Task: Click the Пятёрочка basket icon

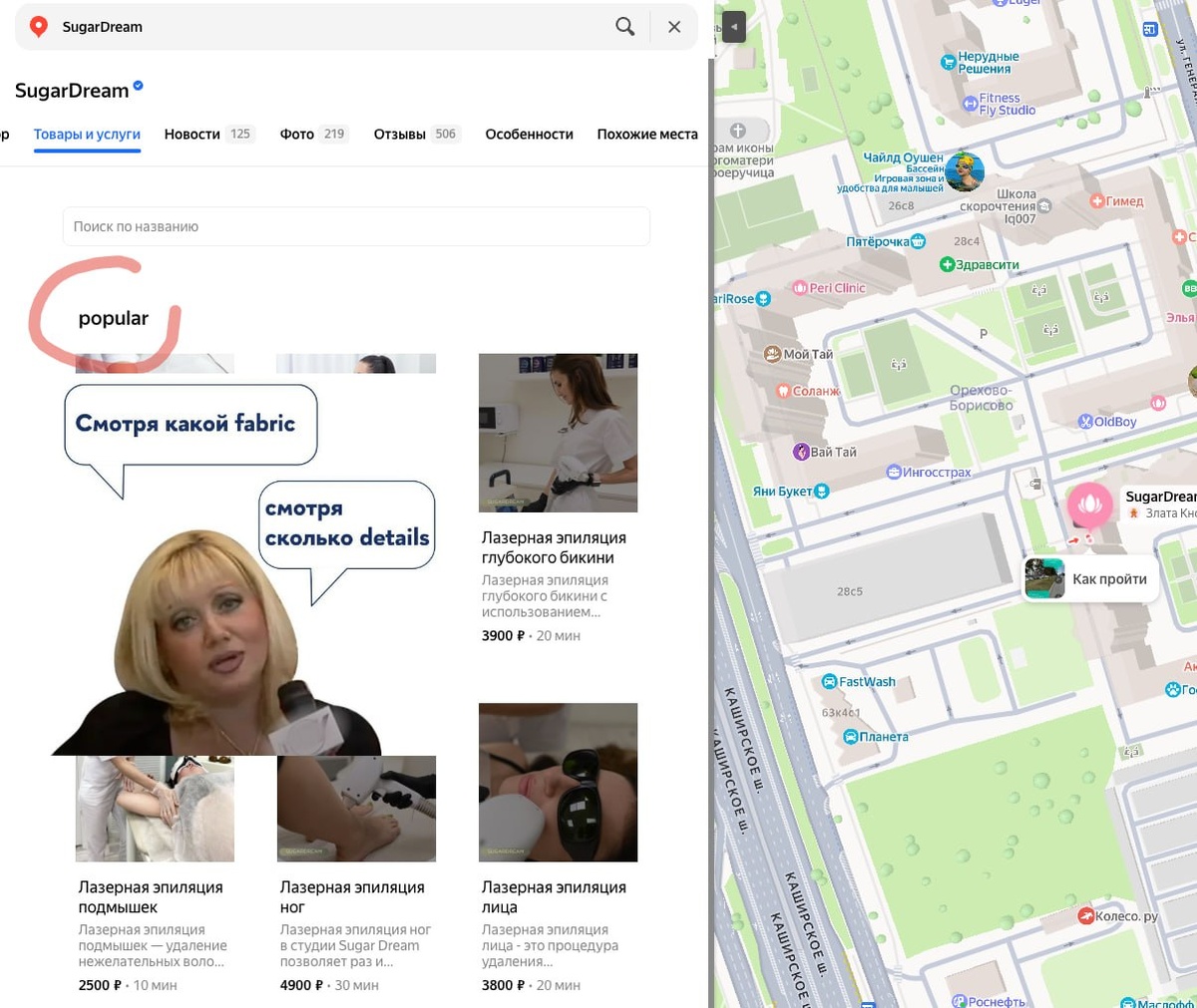Action: point(919,241)
